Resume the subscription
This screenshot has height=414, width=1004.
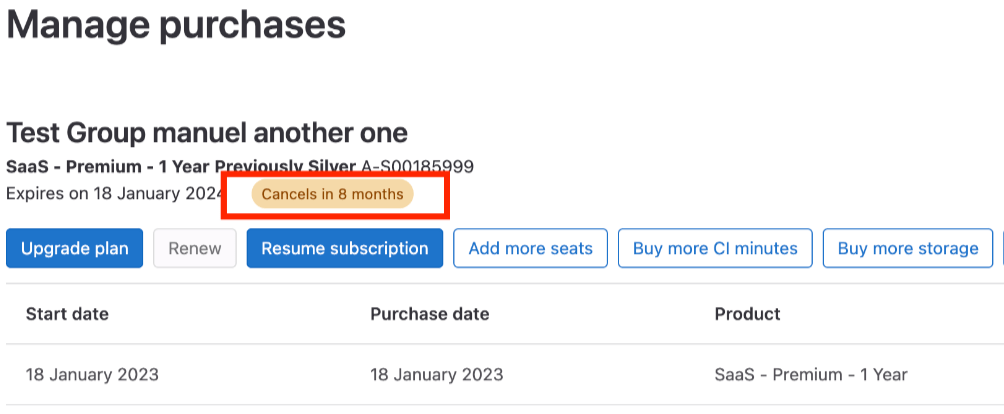345,249
